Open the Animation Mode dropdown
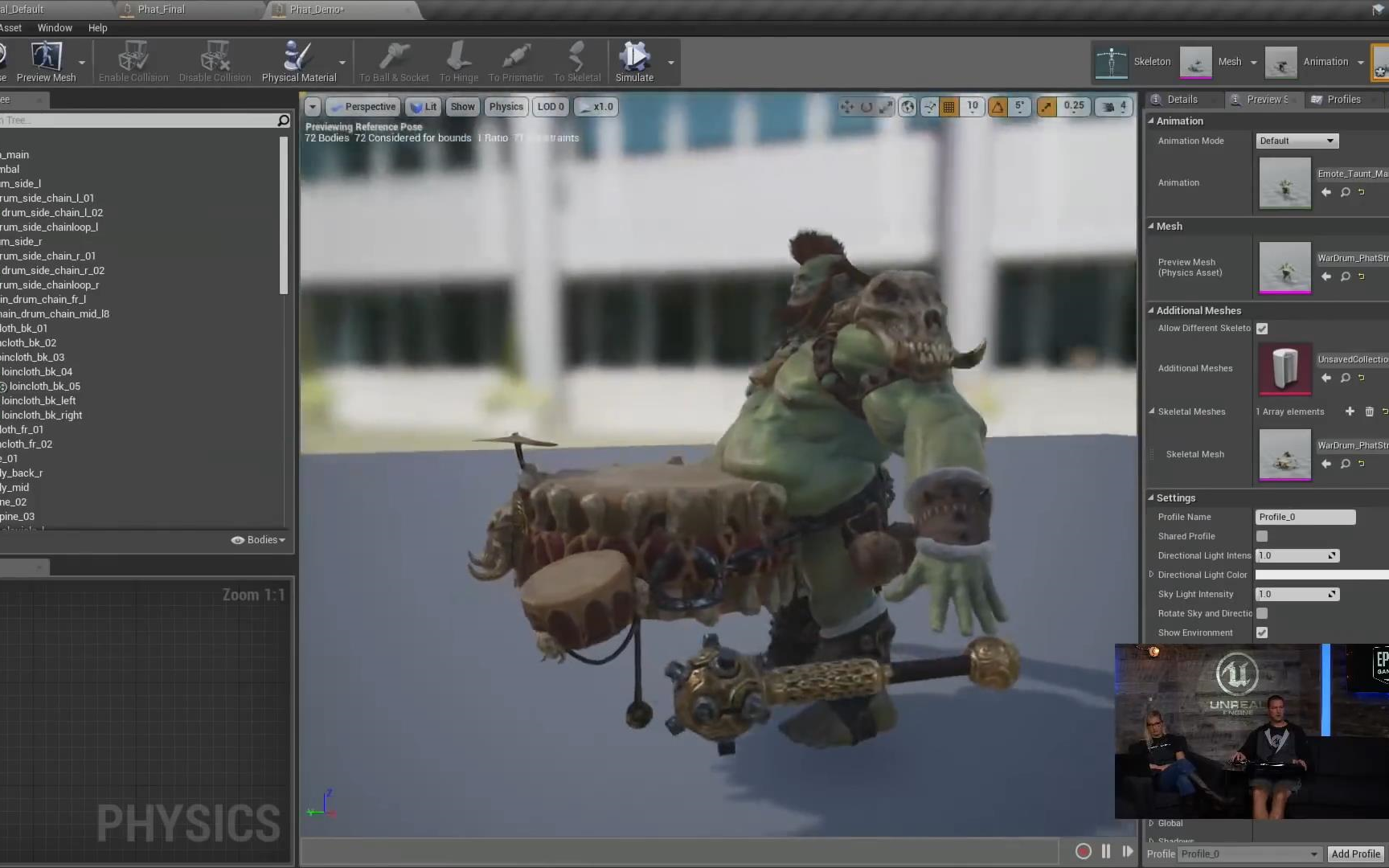Viewport: 1389px width, 868px height. click(1296, 140)
